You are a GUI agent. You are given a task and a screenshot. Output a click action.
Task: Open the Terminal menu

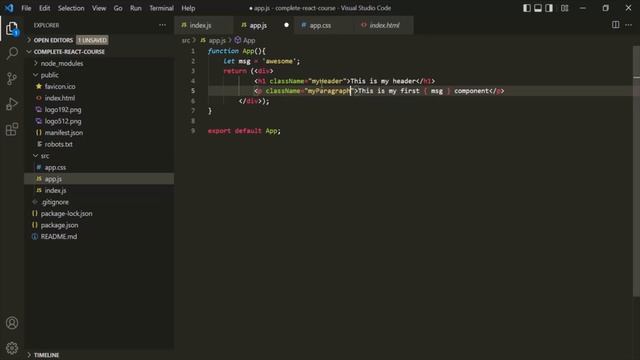coord(161,8)
